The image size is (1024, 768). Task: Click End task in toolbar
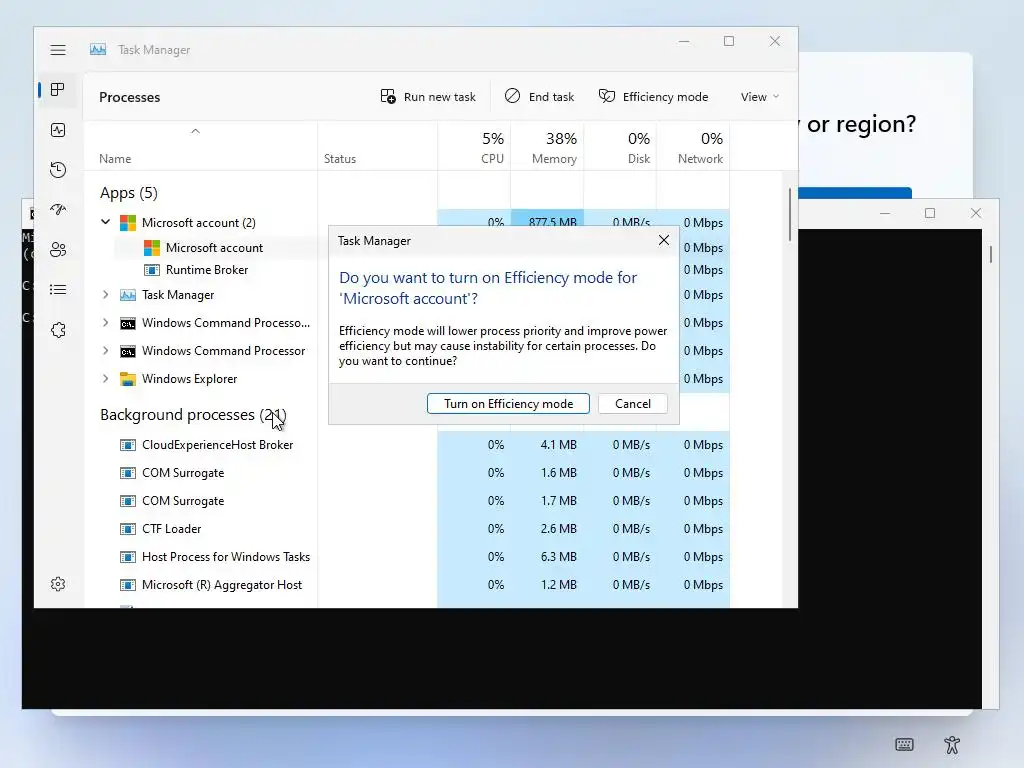coord(539,97)
